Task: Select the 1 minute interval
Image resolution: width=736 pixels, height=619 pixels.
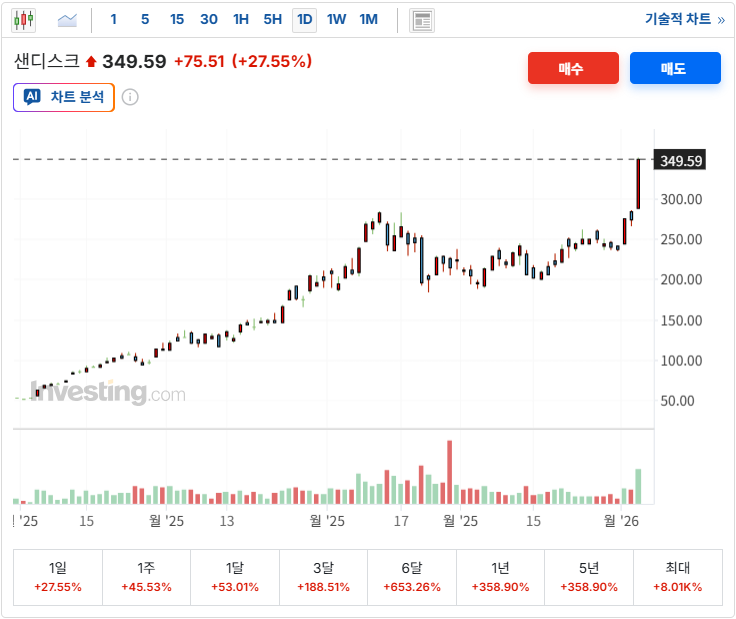Action: 114,19
